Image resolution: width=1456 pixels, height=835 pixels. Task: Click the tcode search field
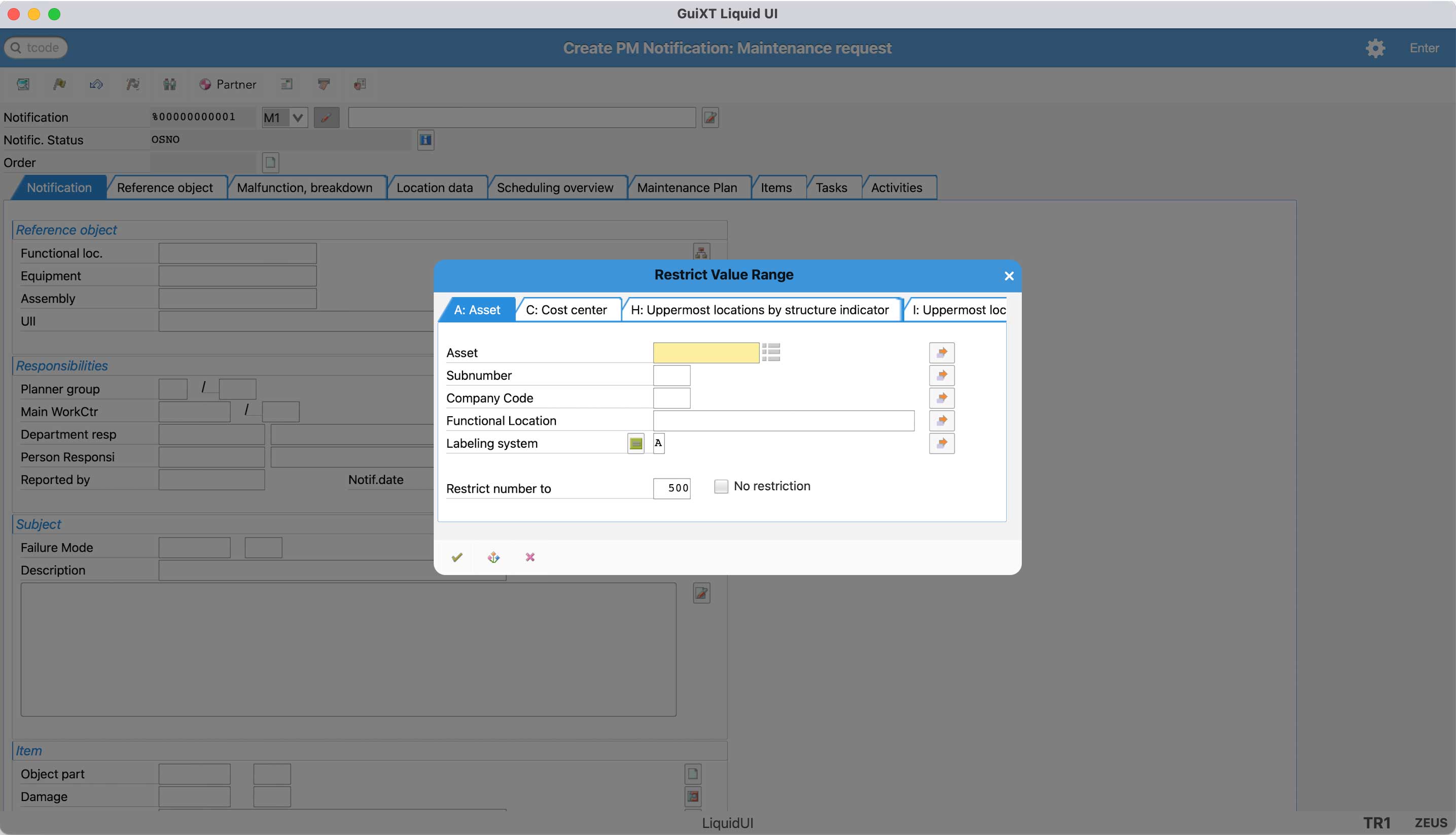point(37,48)
